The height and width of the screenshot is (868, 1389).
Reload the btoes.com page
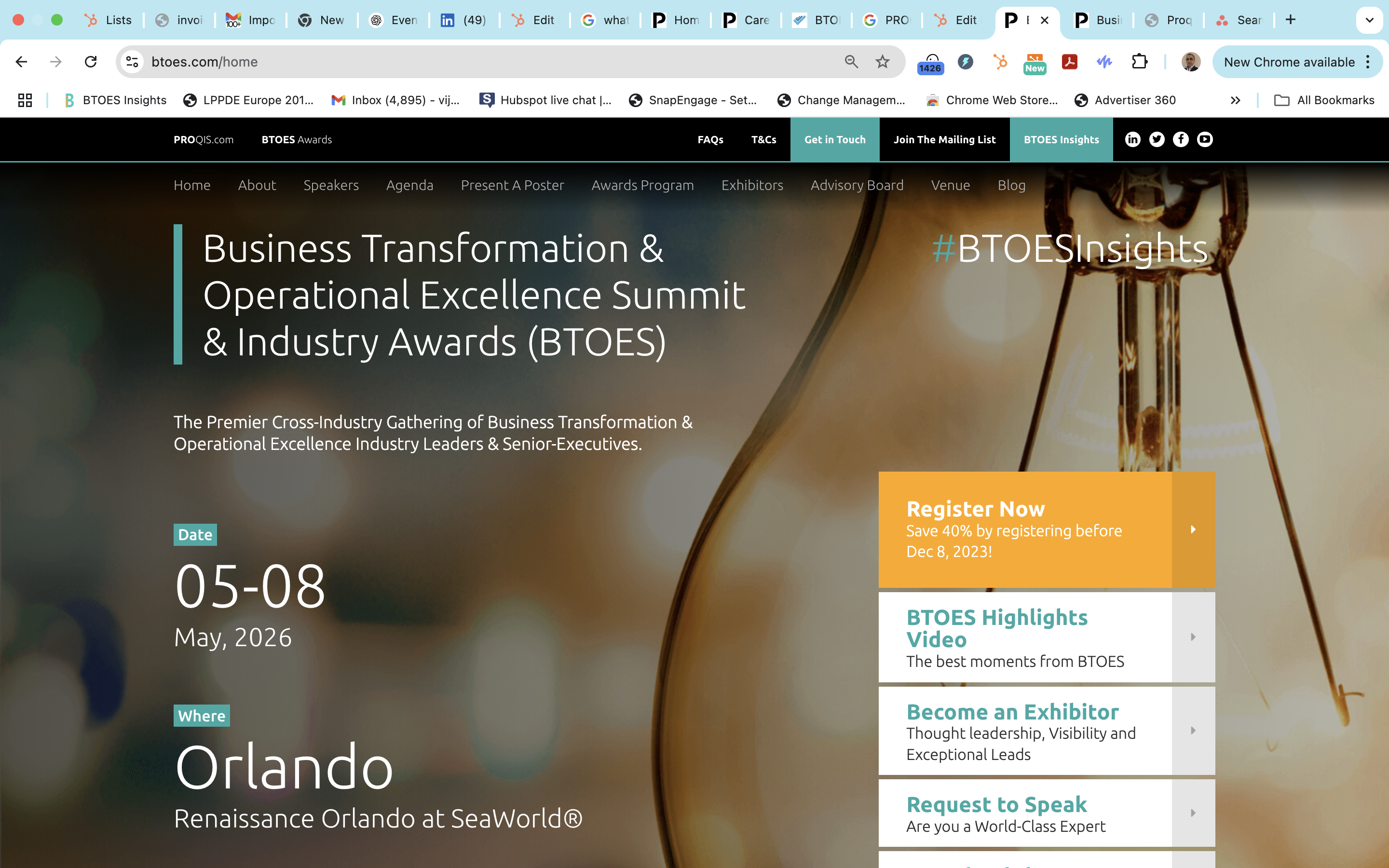pyautogui.click(x=91, y=62)
